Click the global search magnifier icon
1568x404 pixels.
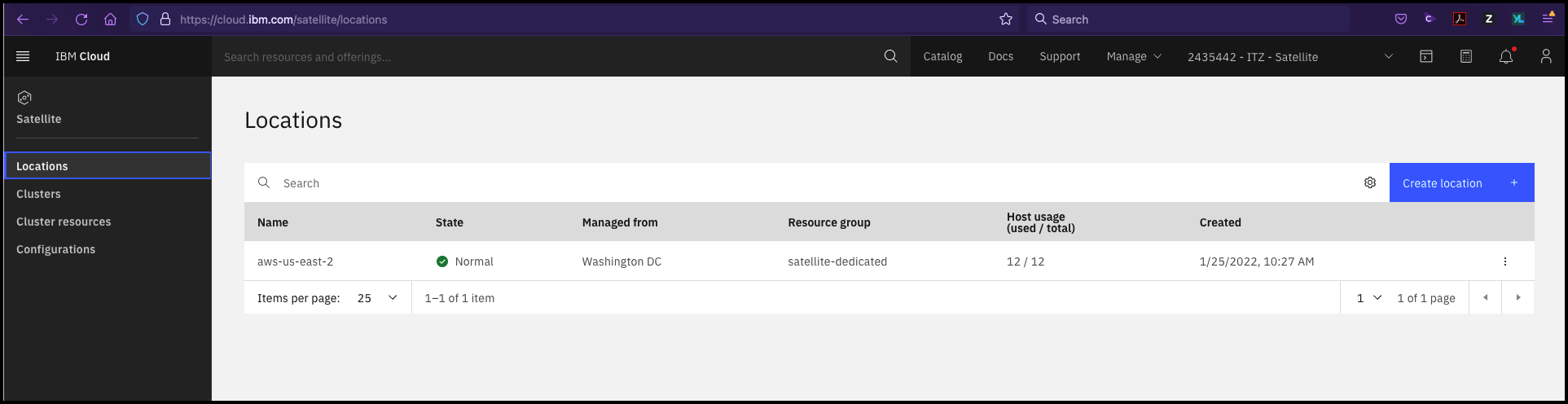pyautogui.click(x=890, y=56)
